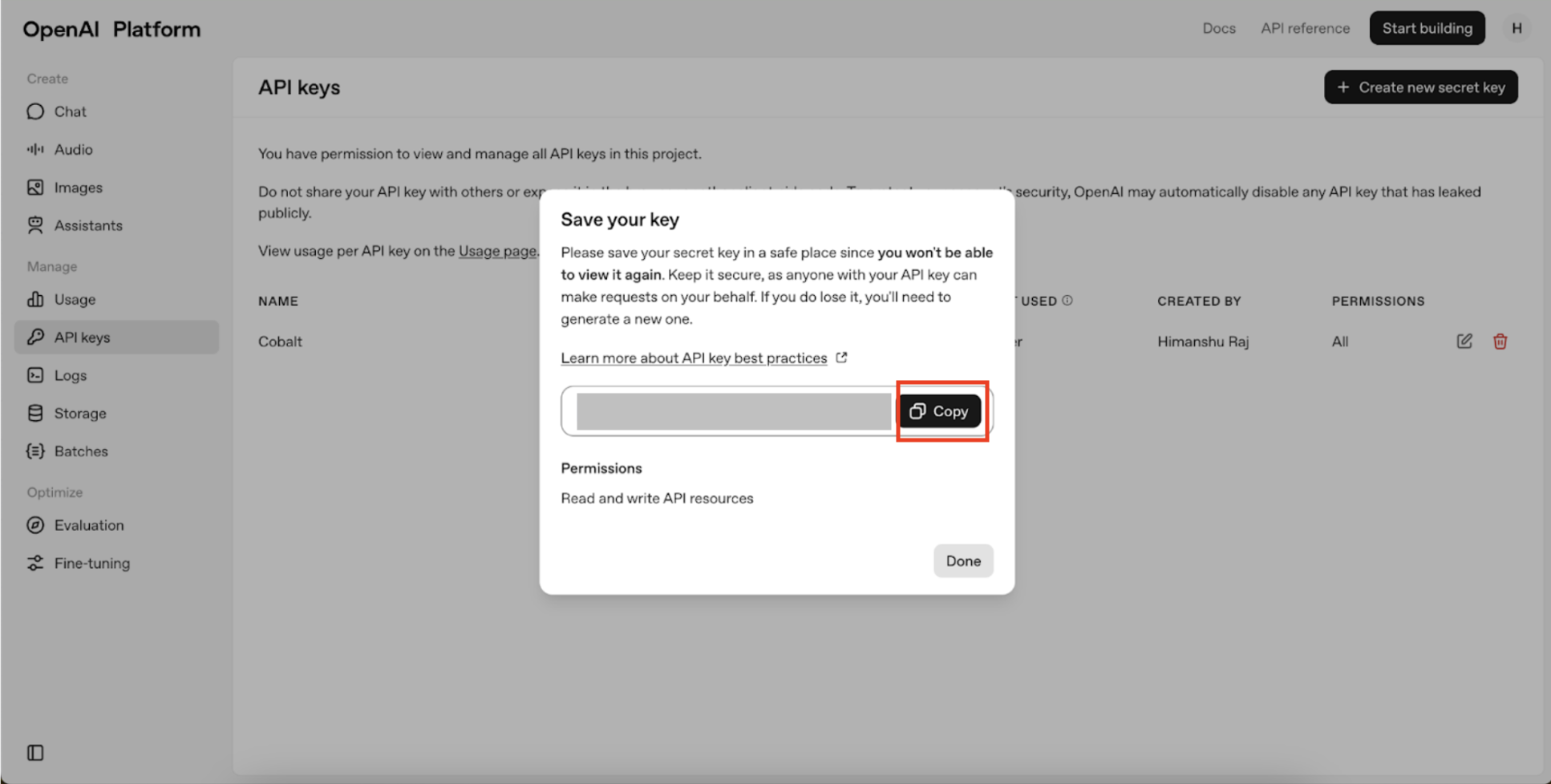Delete the Cobalt key via the trash icon

click(x=1500, y=341)
